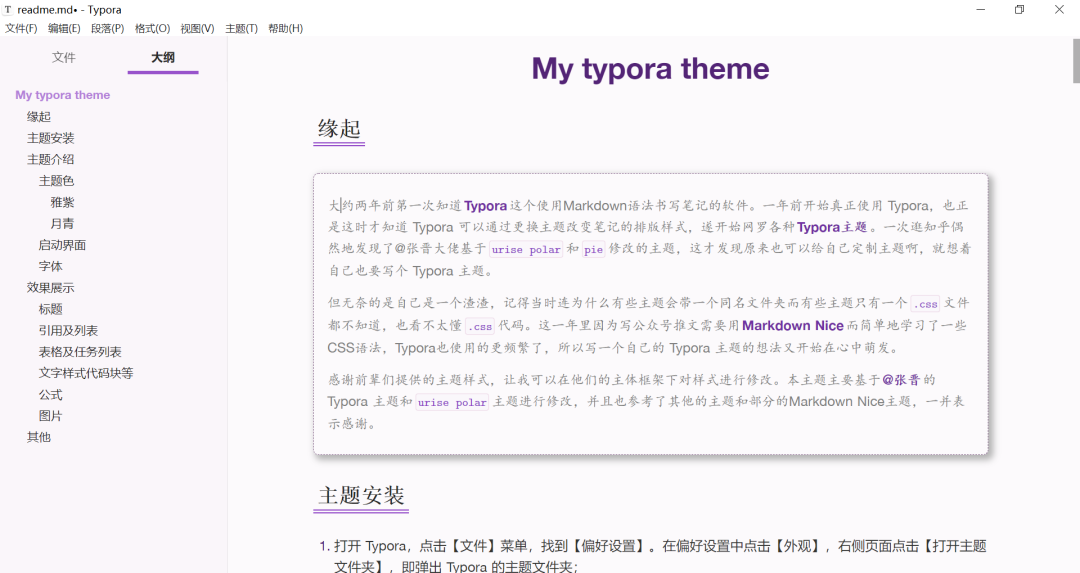The height and width of the screenshot is (573, 1080).
Task: Select 表格及任务列表 in the outline
Action: pos(80,351)
